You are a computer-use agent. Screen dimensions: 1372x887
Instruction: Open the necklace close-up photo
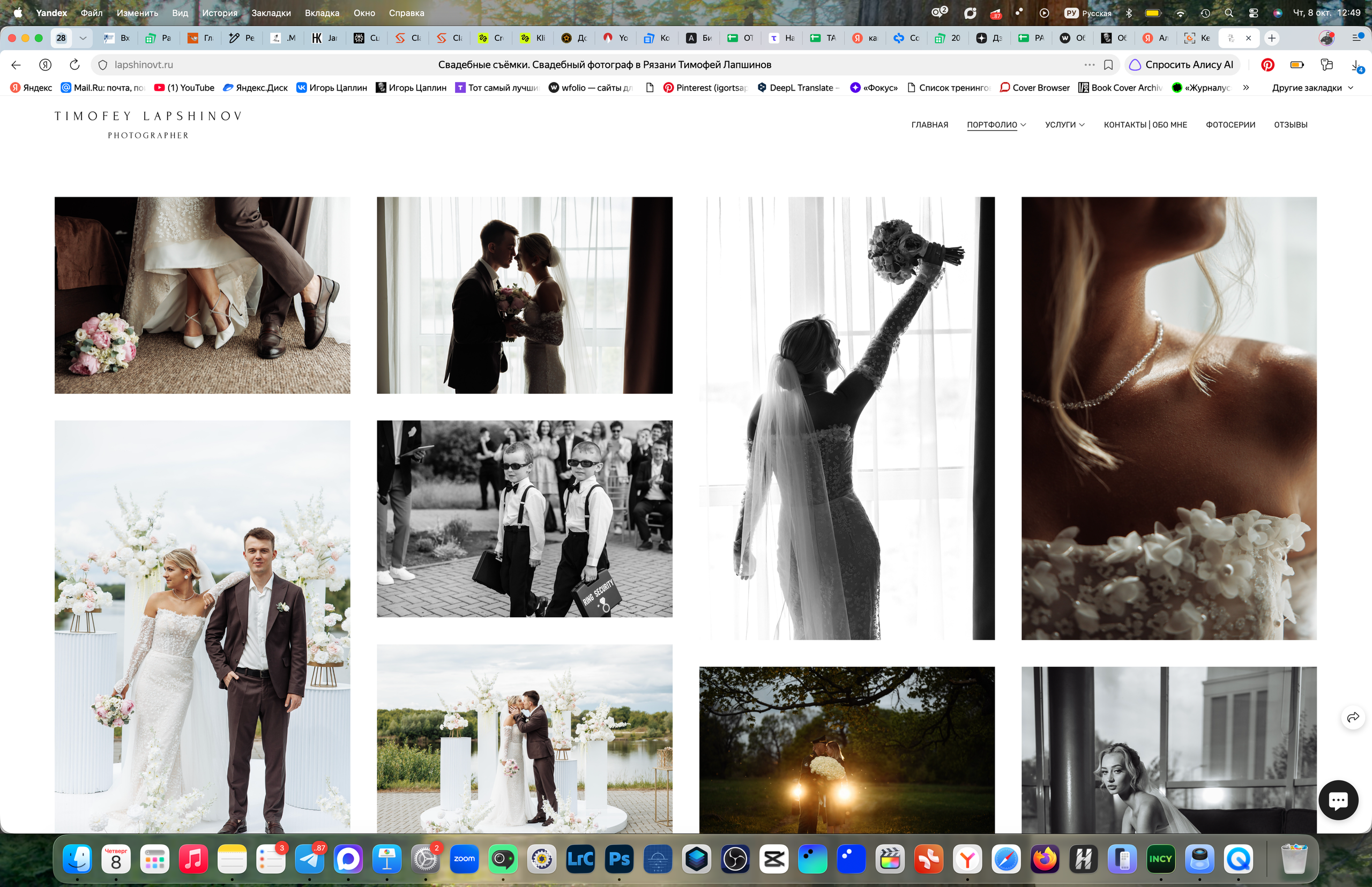tap(1168, 418)
